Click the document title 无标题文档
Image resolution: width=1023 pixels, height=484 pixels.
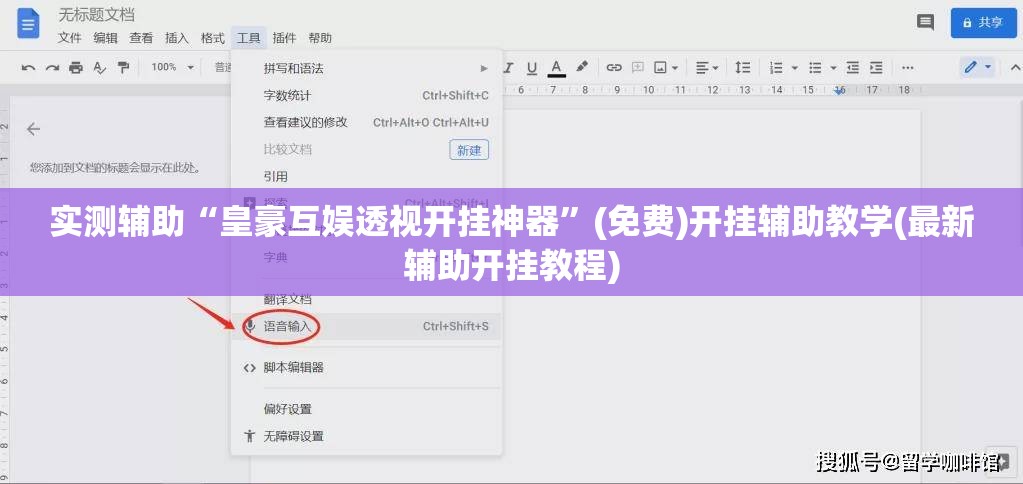point(97,14)
